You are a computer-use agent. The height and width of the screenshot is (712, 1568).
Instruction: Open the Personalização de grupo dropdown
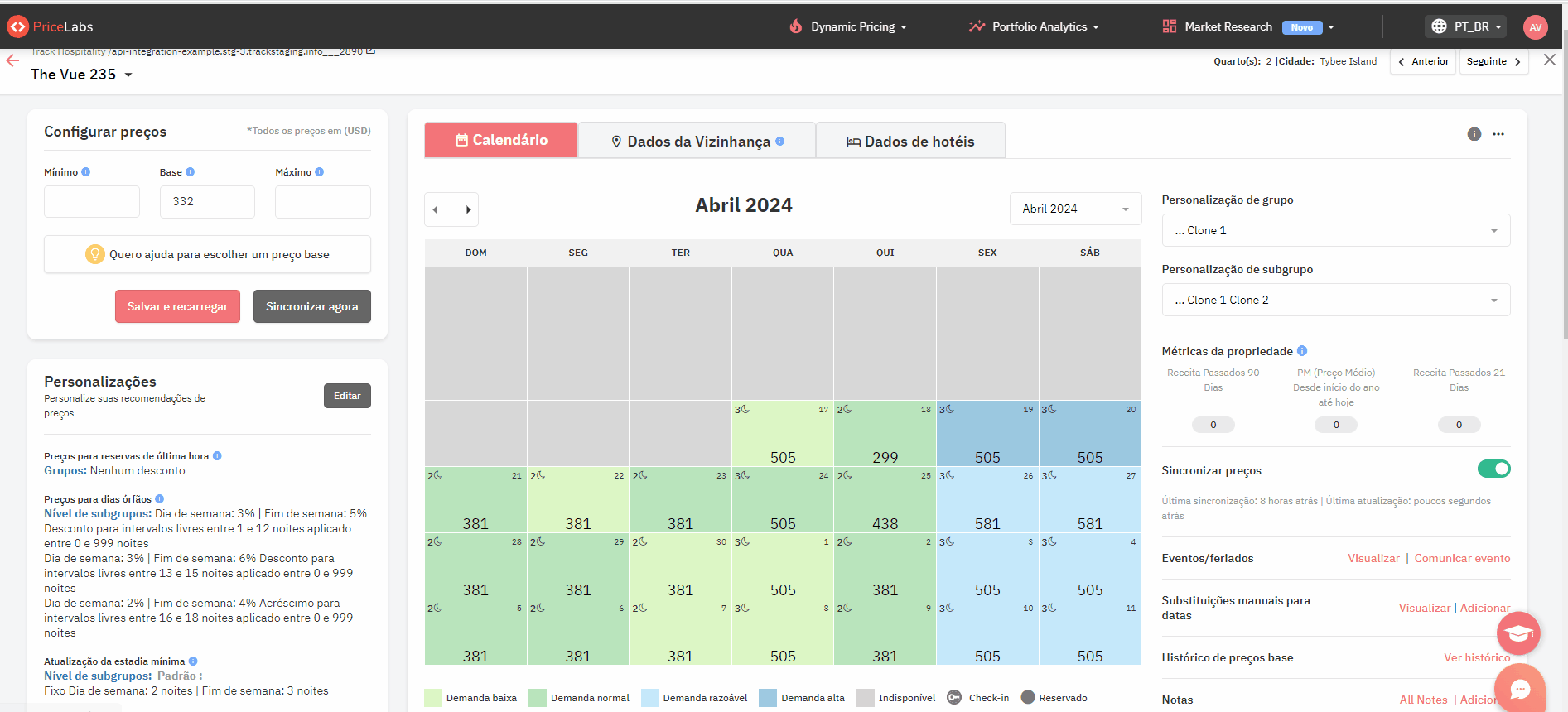1335,230
